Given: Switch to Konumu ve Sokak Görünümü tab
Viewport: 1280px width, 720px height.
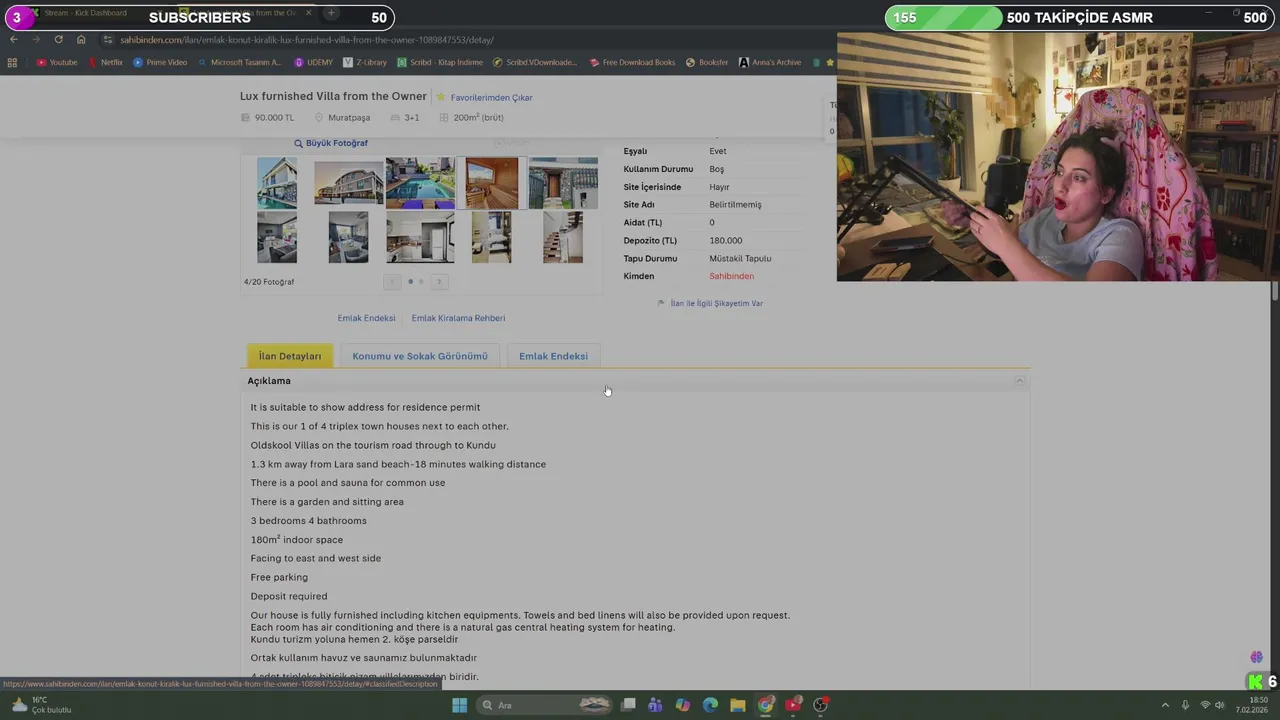Looking at the screenshot, I should [x=420, y=356].
